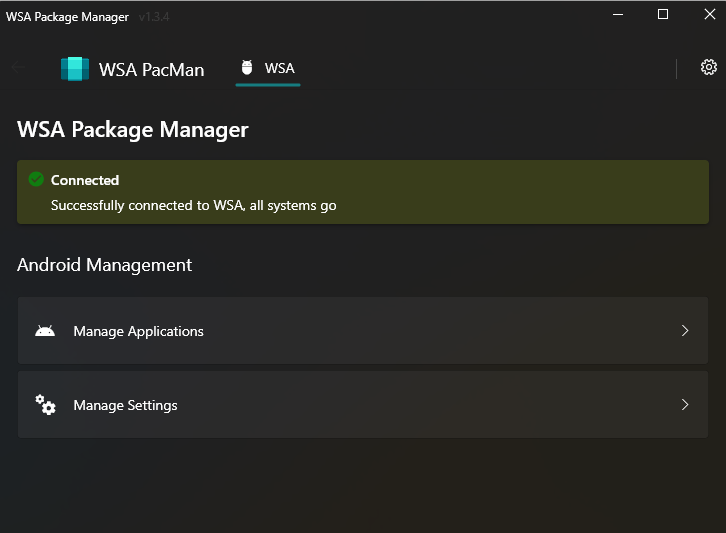Expand the Manage Settings chevron arrow
Image resolution: width=726 pixels, height=533 pixels.
pyautogui.click(x=685, y=405)
